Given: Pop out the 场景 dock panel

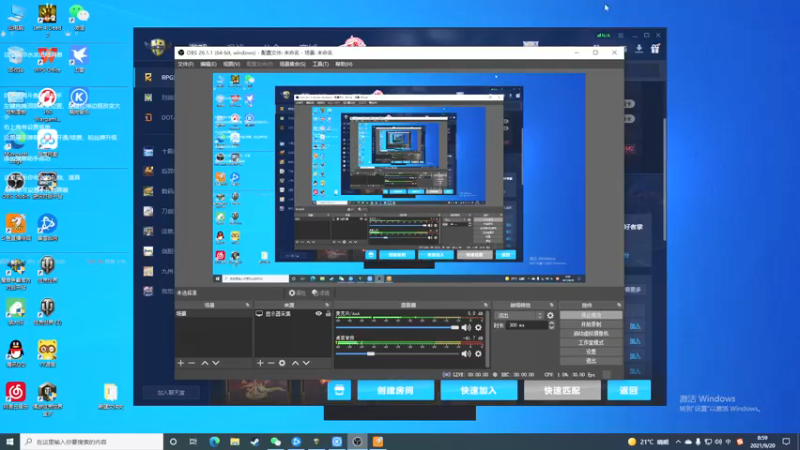Looking at the screenshot, I should click(x=247, y=305).
